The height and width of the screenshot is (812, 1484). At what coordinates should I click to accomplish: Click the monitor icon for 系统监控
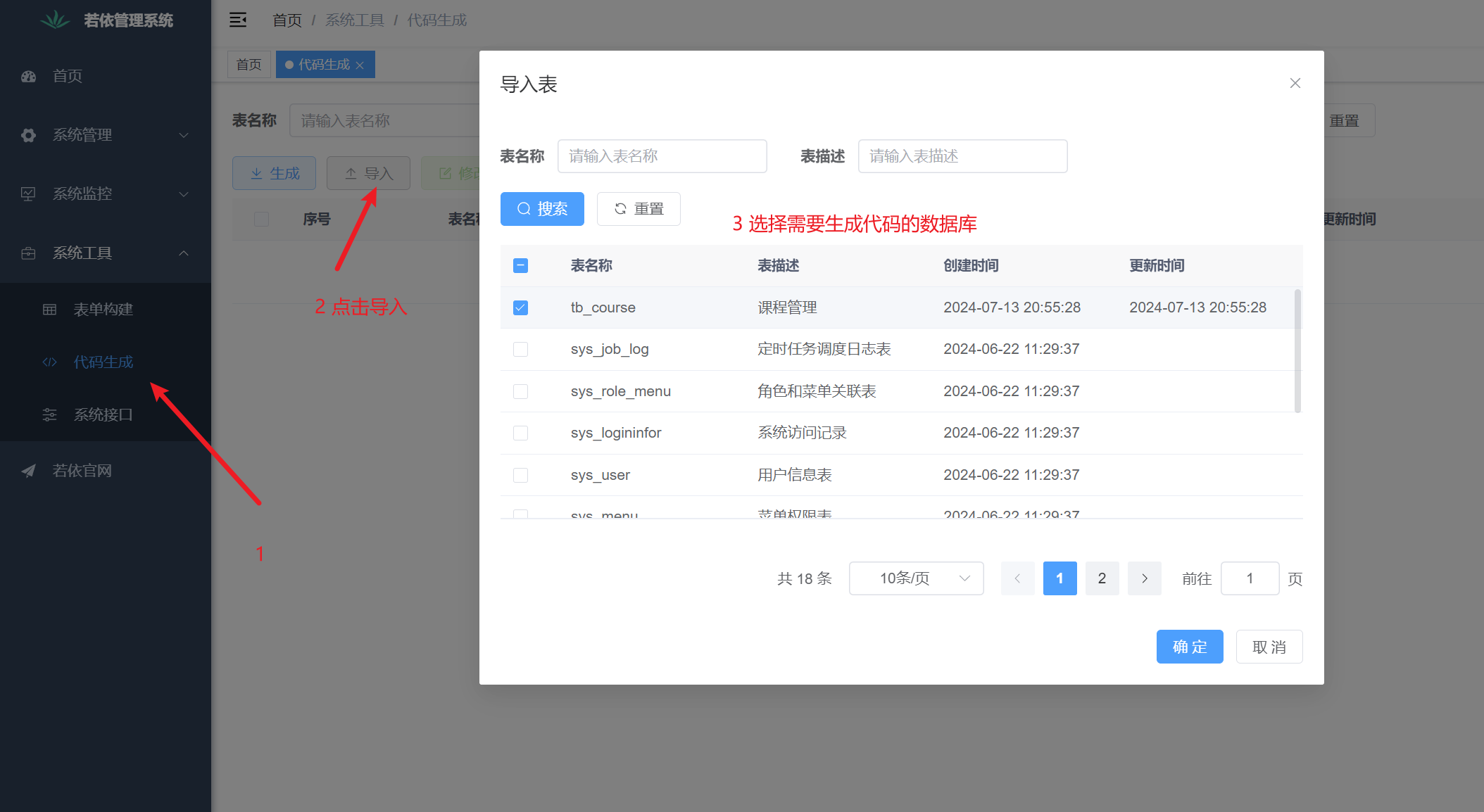click(28, 194)
